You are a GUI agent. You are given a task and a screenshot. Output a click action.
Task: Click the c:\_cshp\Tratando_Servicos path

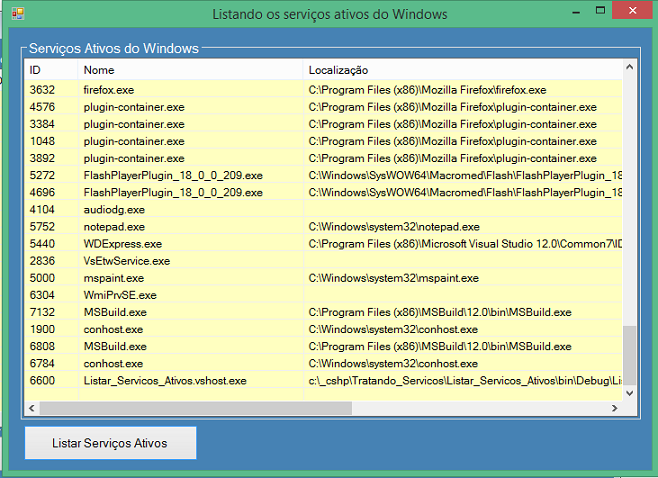click(465, 381)
